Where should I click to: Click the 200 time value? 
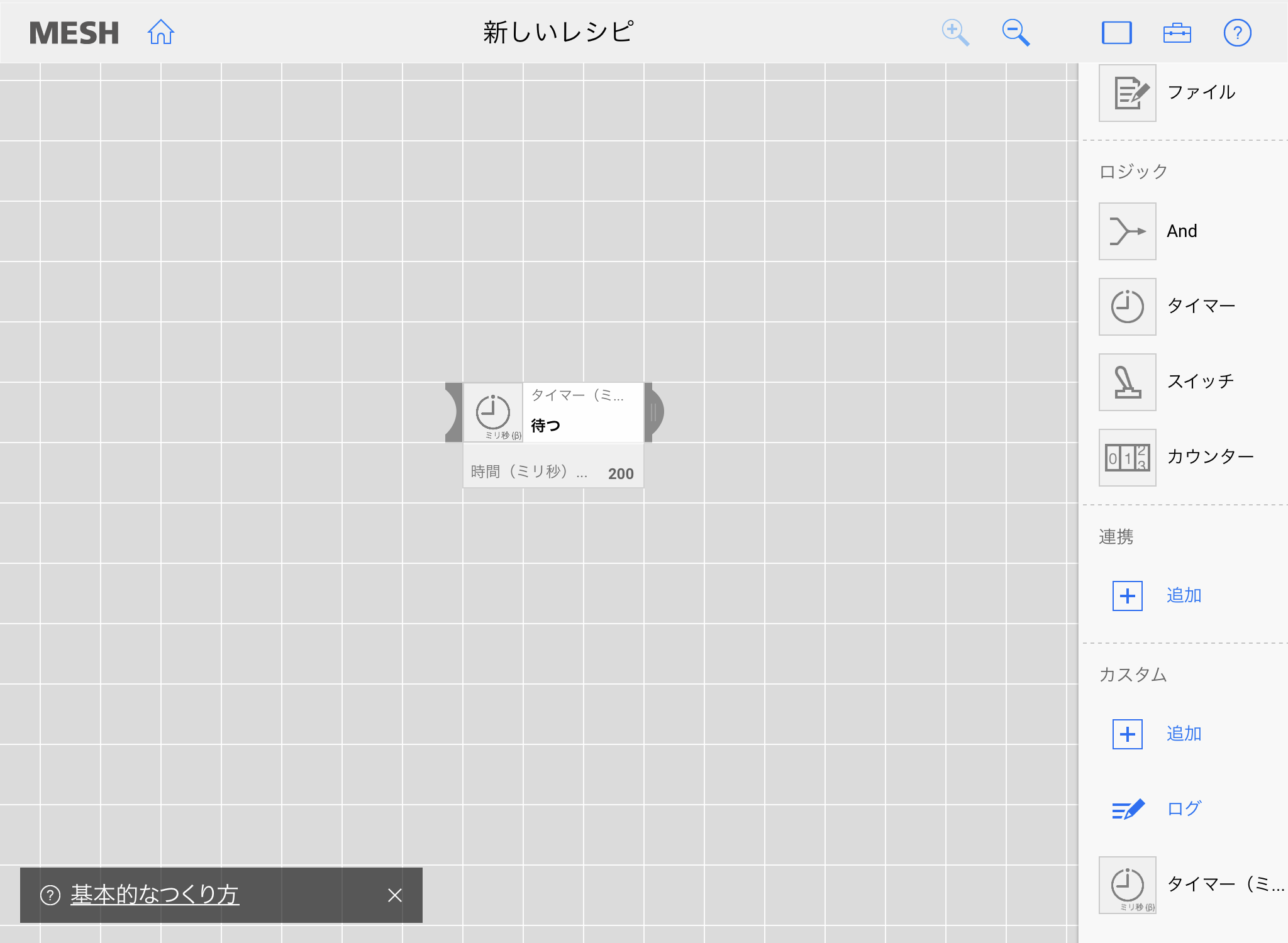621,474
